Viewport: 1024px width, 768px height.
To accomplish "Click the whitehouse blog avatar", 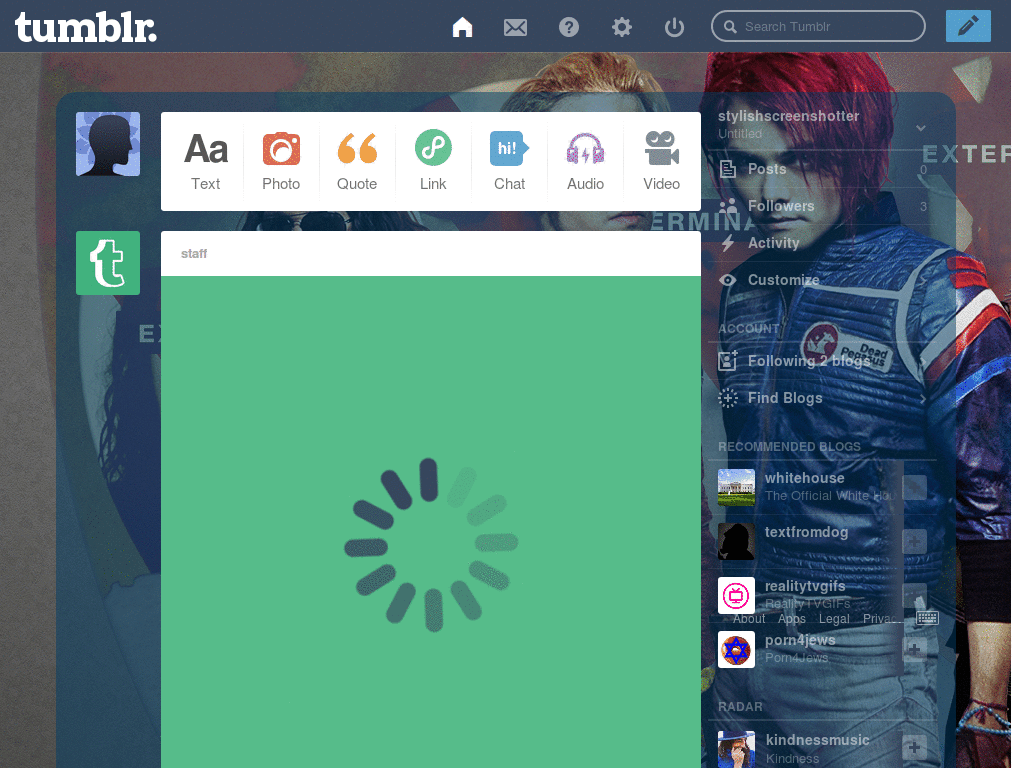I will [736, 487].
